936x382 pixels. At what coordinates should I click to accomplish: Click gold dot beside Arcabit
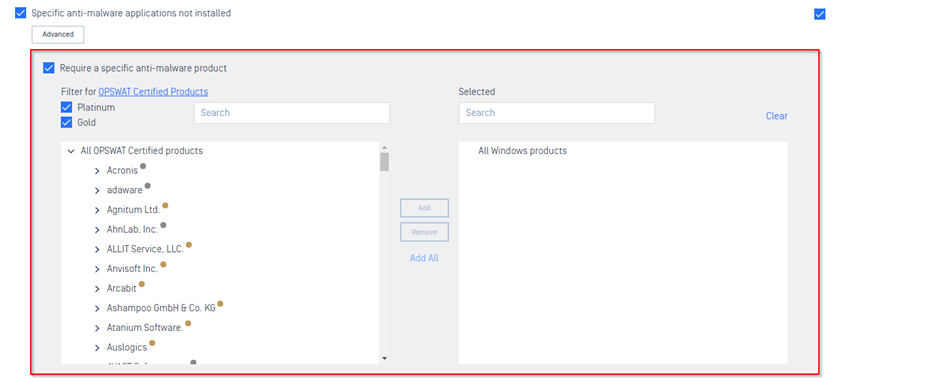click(141, 284)
